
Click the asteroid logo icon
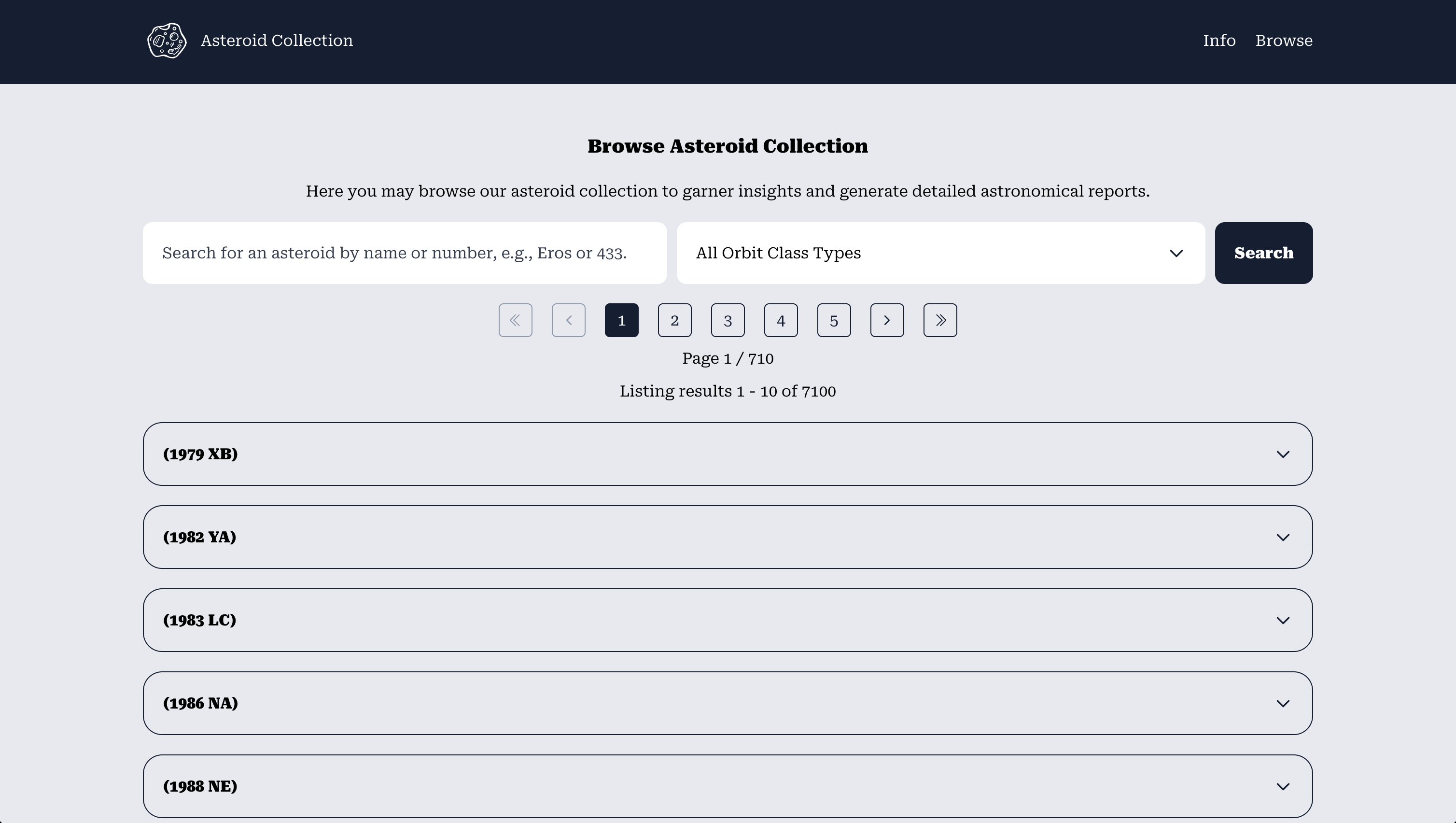pyautogui.click(x=167, y=40)
